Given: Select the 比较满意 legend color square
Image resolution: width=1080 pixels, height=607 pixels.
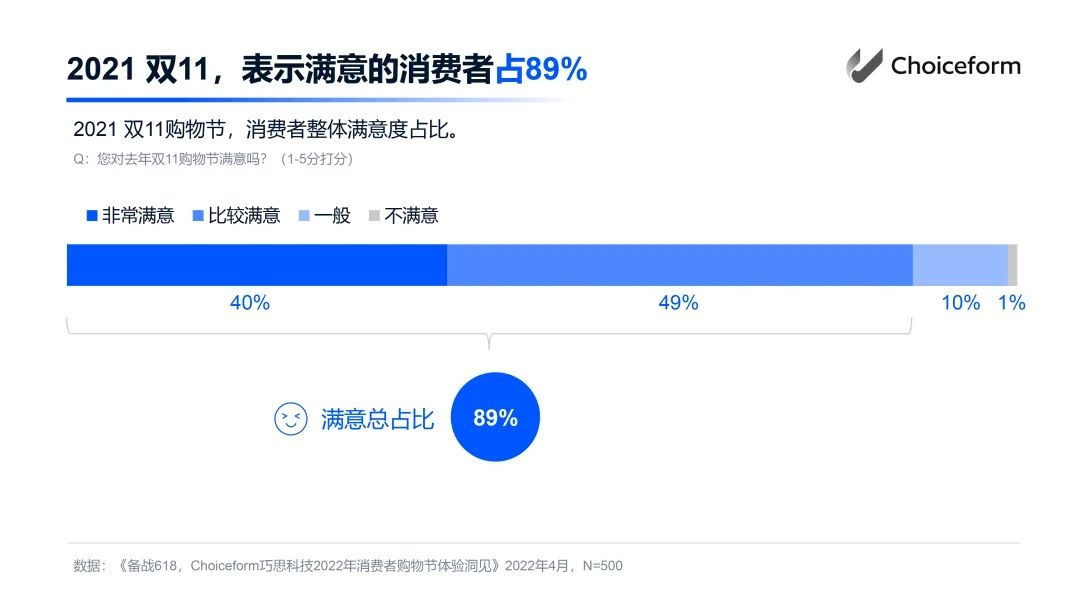Looking at the screenshot, I should tap(198, 216).
